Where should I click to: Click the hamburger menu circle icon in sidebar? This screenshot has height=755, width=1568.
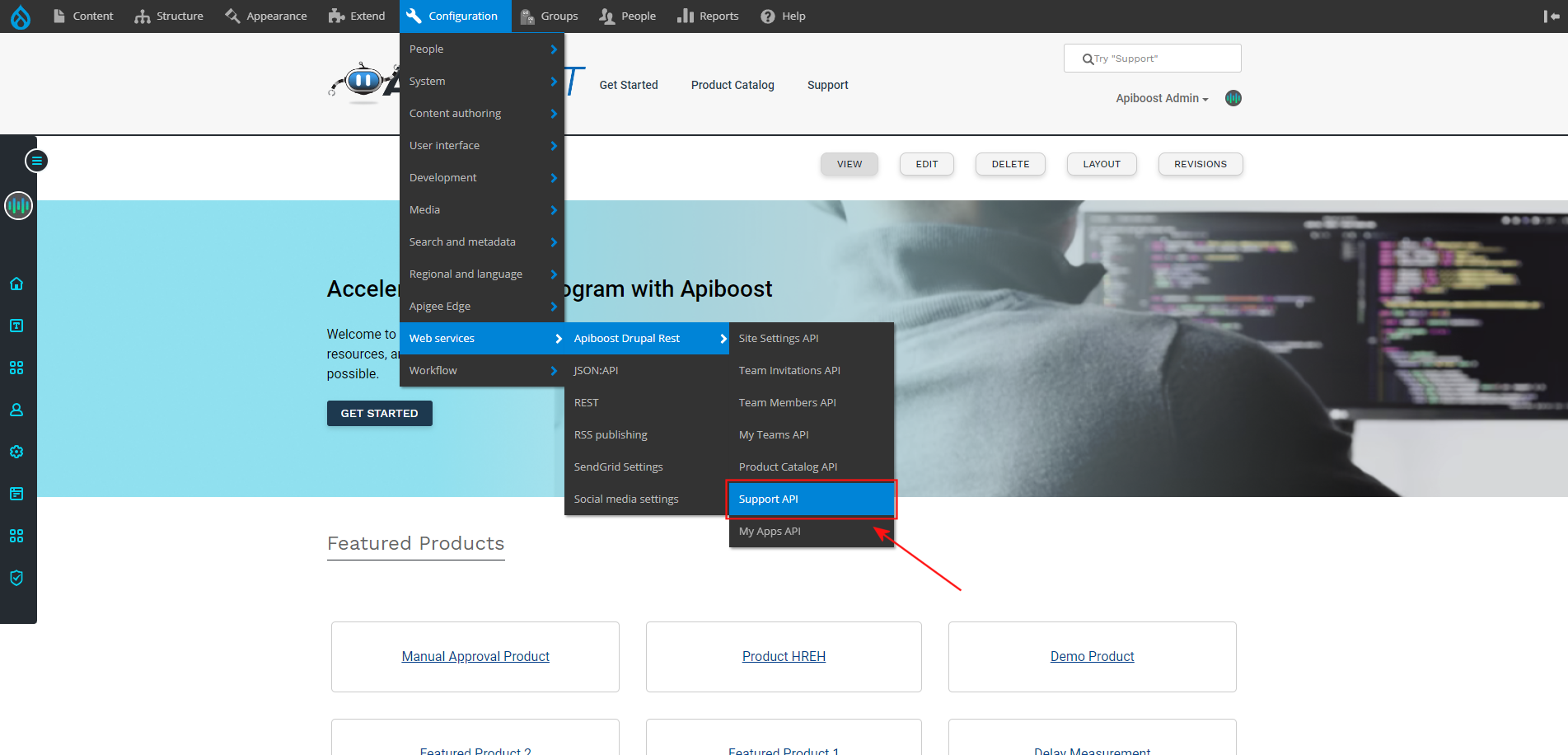(x=36, y=161)
